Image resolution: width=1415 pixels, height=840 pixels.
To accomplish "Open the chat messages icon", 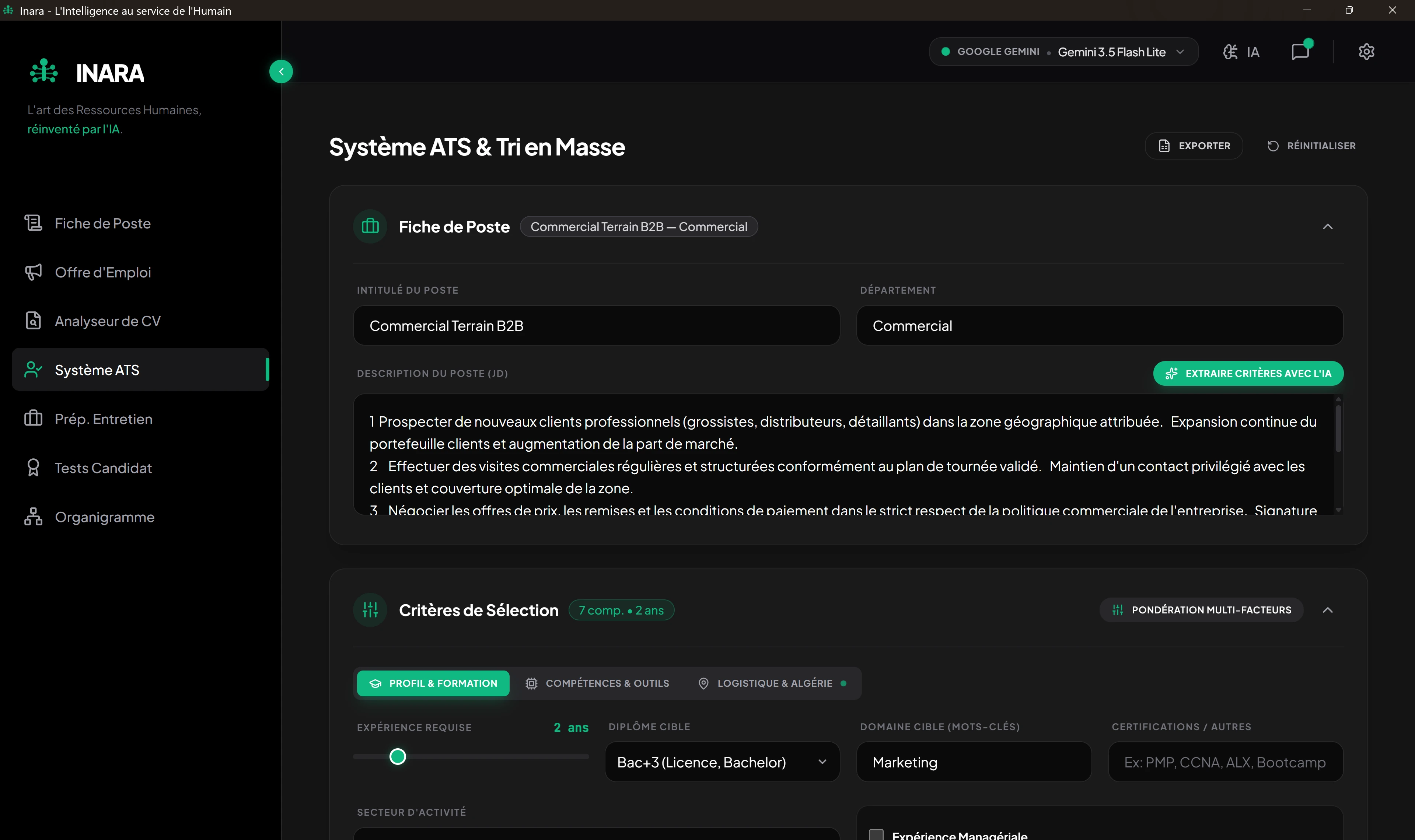I will point(1301,52).
